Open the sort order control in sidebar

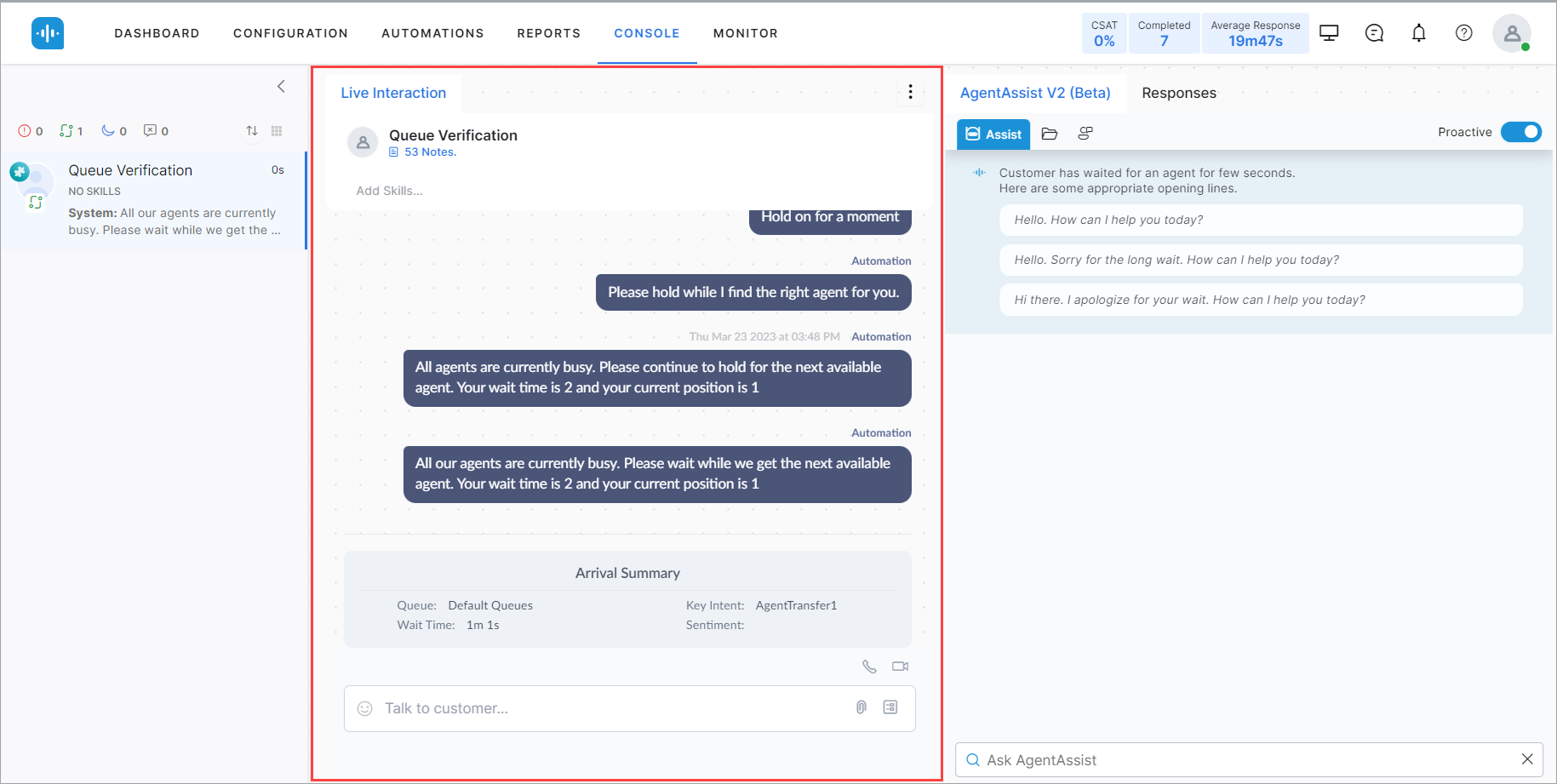pos(251,130)
